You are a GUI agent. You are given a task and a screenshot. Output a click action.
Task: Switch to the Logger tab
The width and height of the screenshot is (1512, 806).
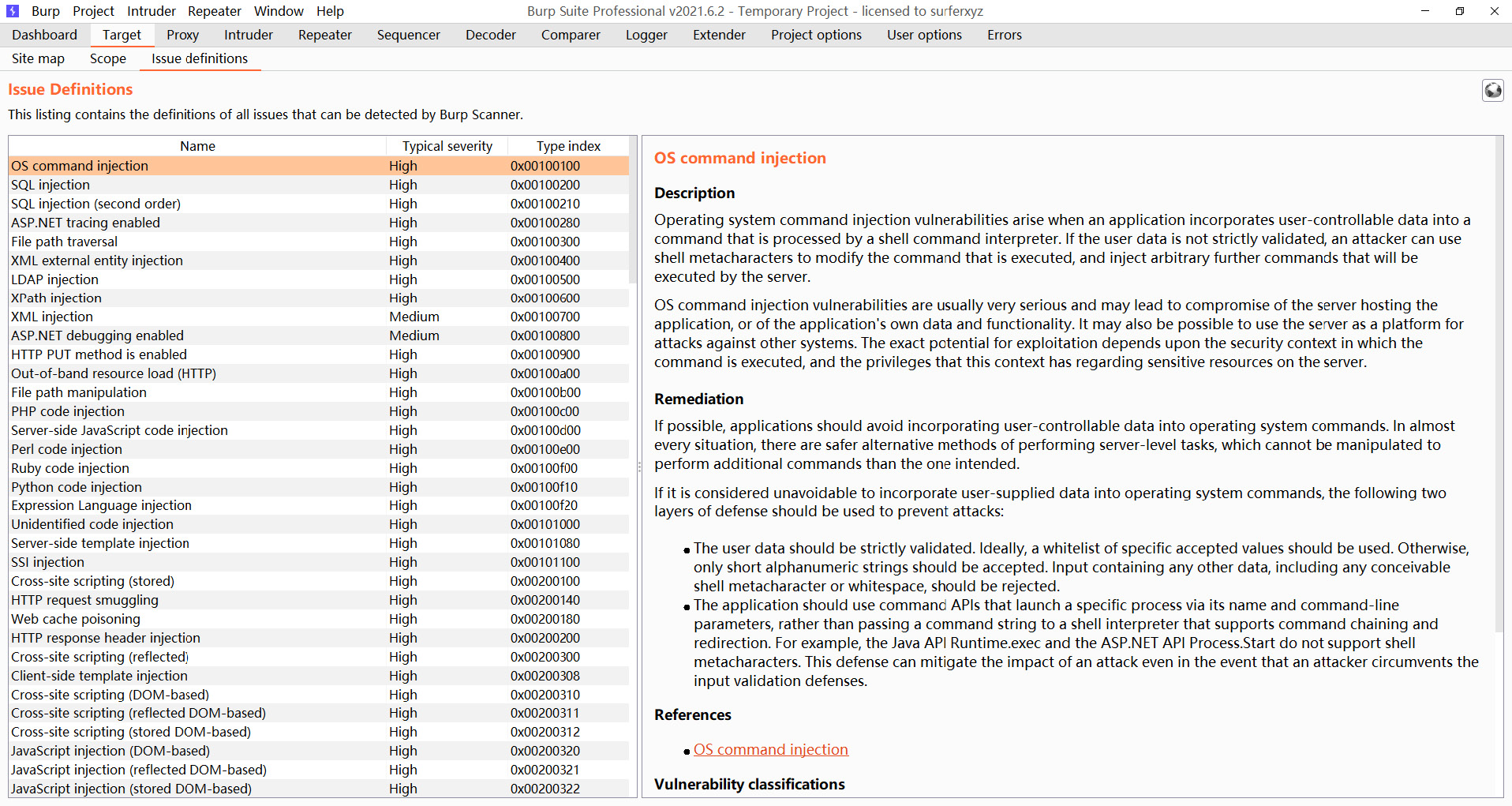(x=646, y=35)
